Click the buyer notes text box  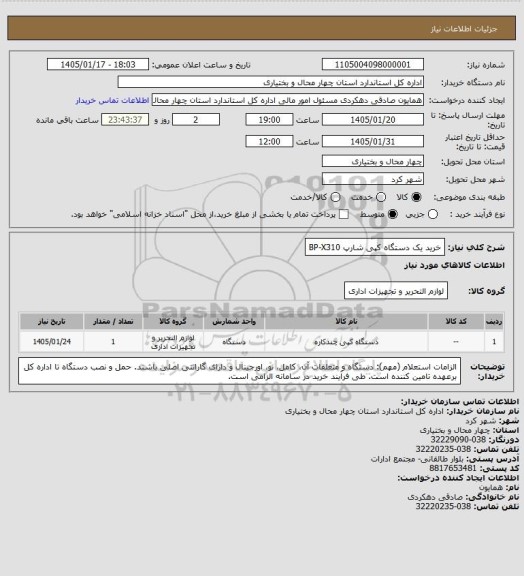(239, 371)
